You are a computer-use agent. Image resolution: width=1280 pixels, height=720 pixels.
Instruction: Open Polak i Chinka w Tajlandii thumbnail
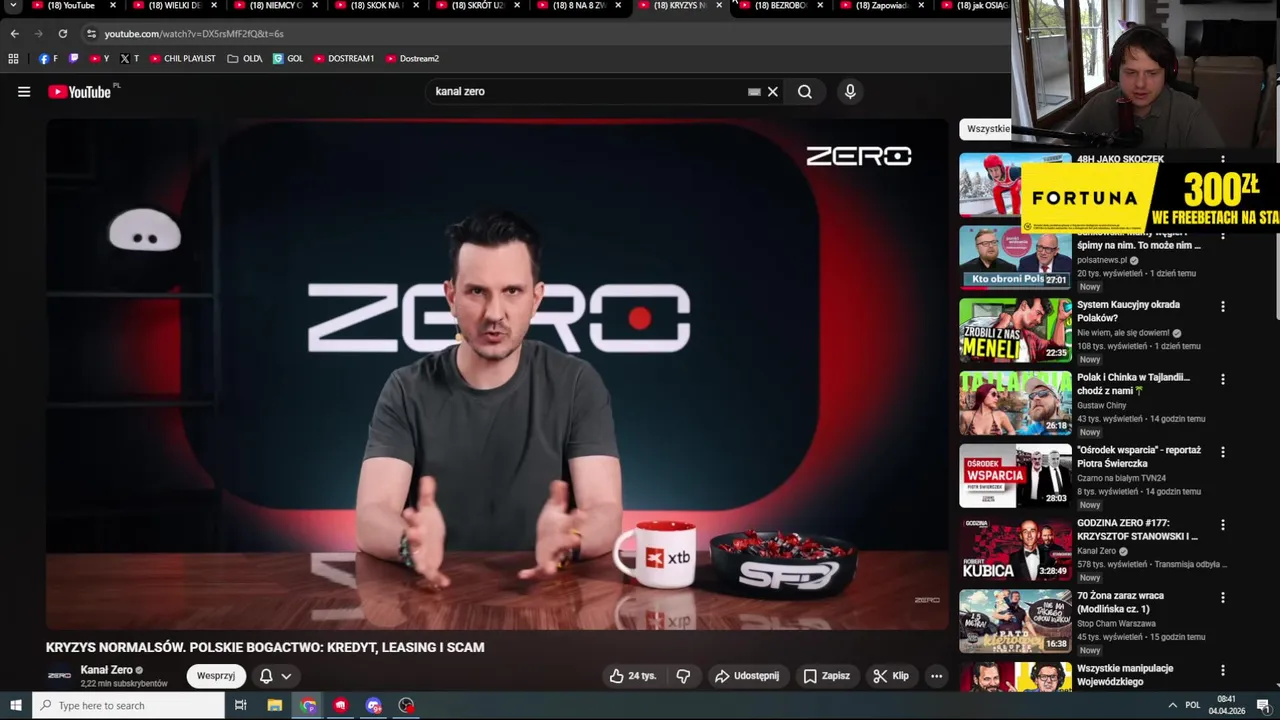1015,403
